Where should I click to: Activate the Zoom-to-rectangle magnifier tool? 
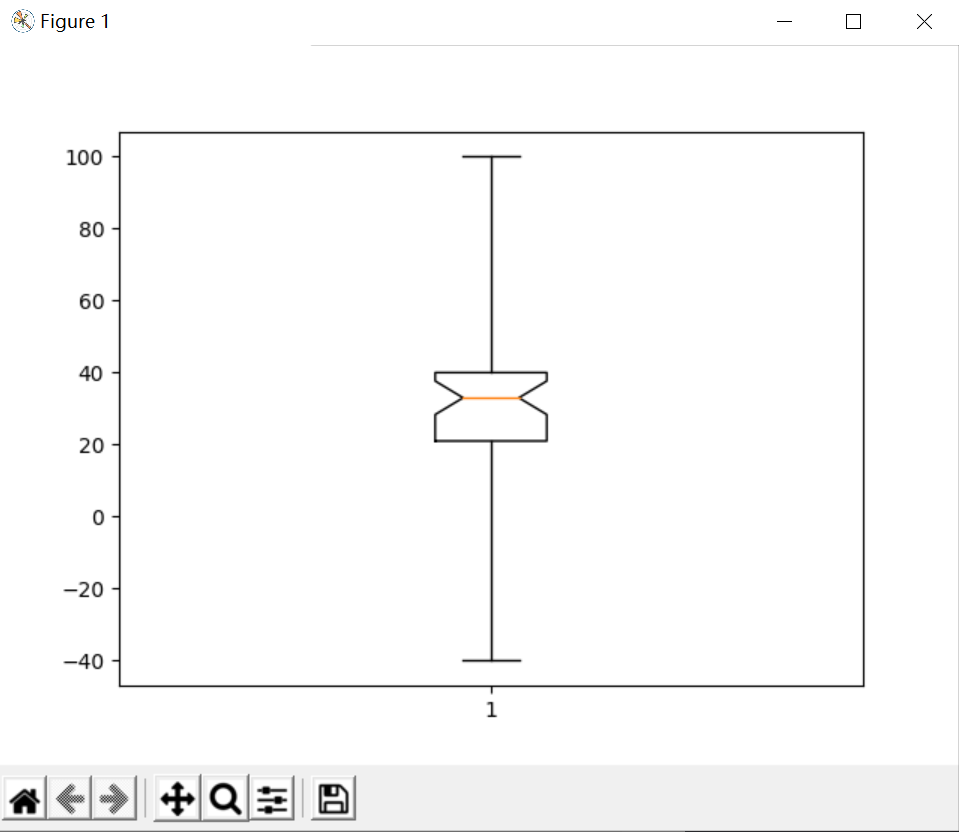click(224, 798)
